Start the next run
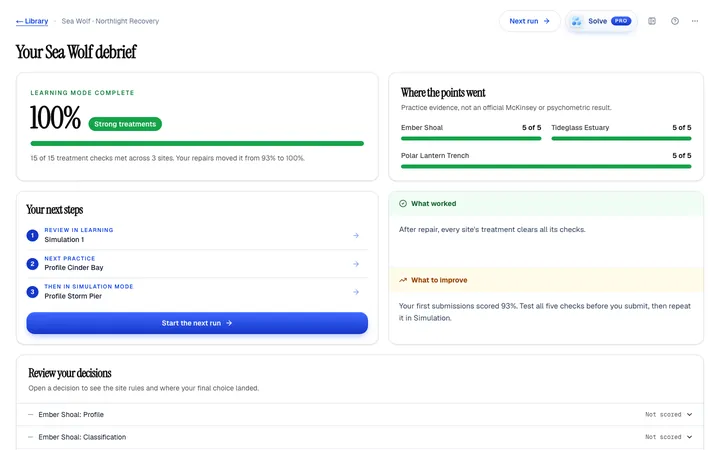 [x=197, y=323]
